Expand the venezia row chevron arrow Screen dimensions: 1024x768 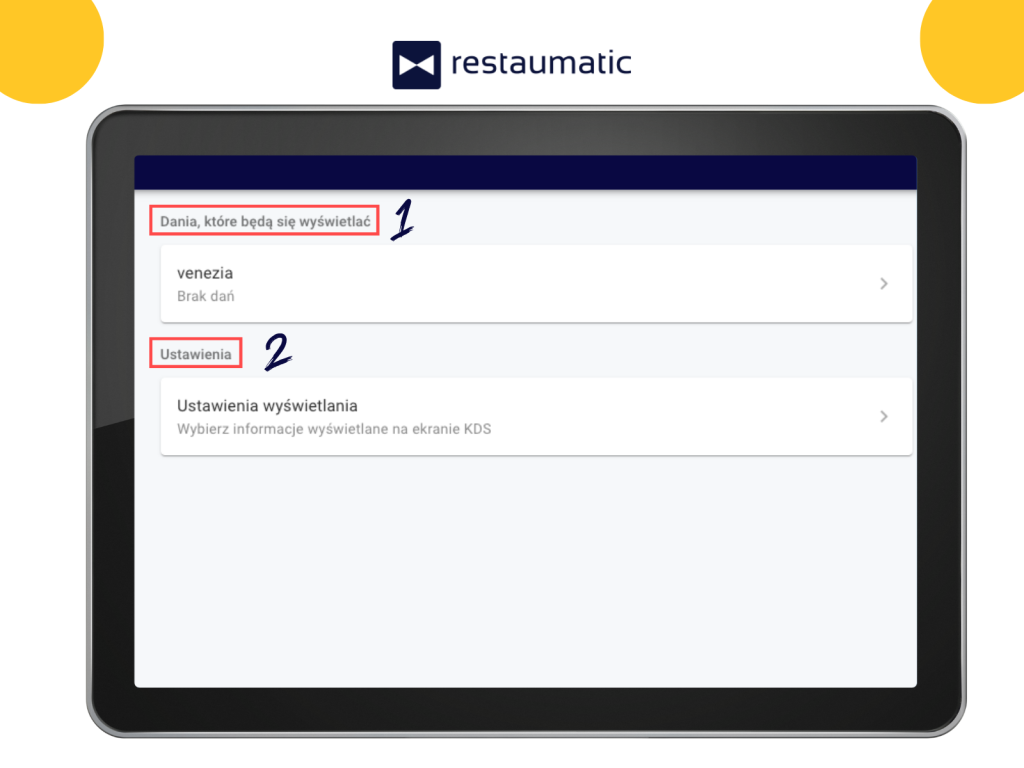point(884,283)
